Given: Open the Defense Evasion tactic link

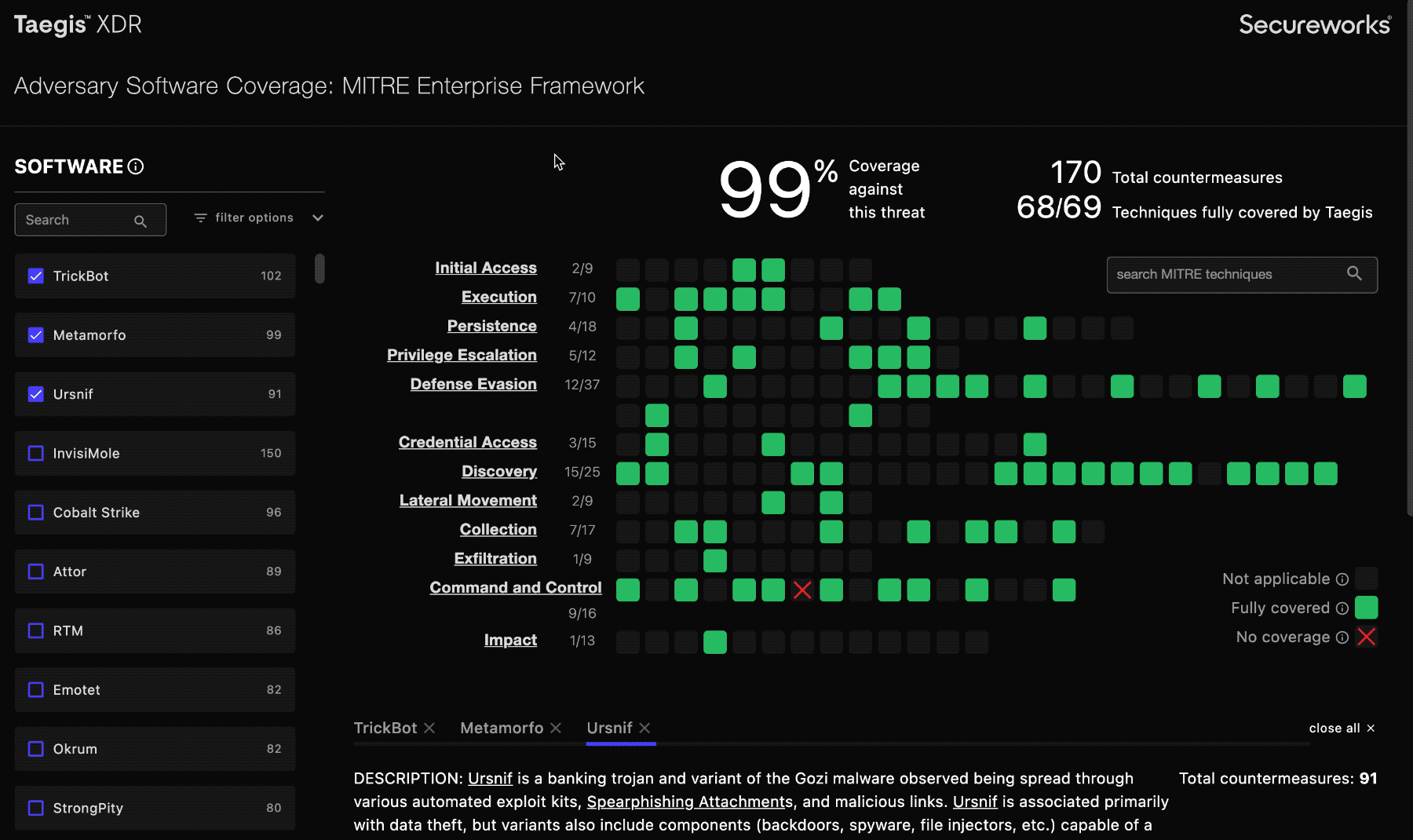Looking at the screenshot, I should (x=473, y=384).
